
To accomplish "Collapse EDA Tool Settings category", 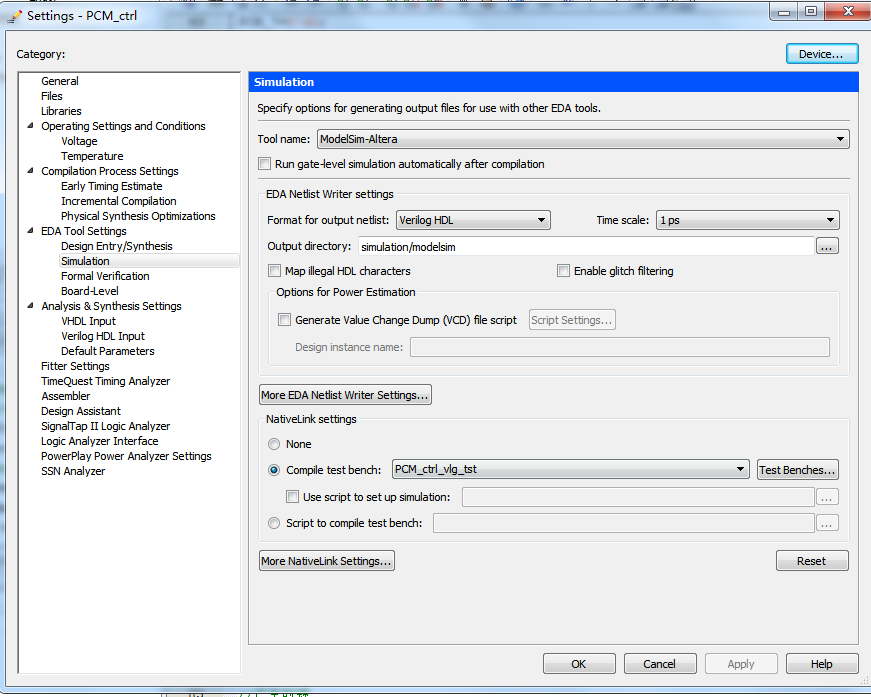I will 31,230.
